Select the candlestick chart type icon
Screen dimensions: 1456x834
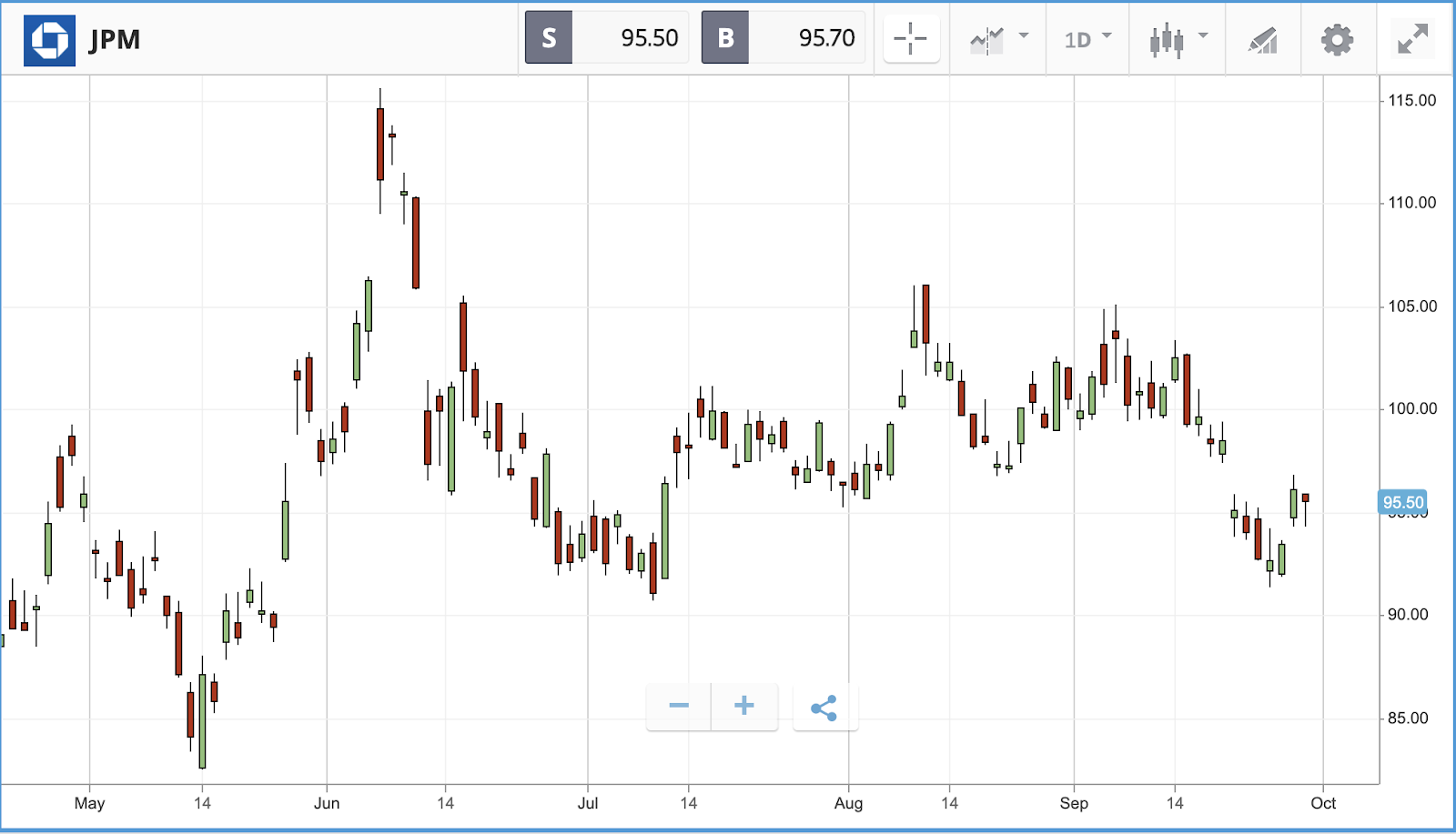[1167, 40]
